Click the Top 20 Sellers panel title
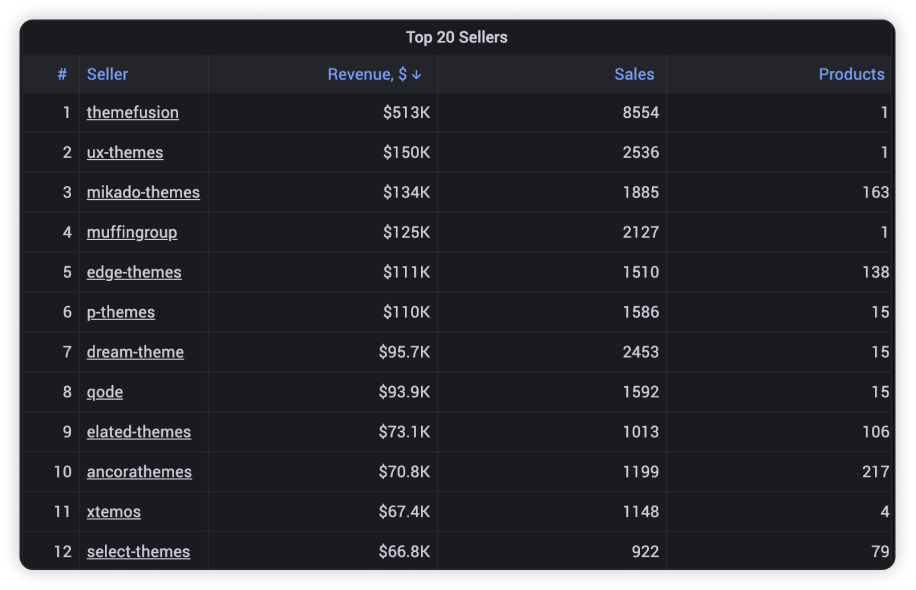Image resolution: width=916 pixels, height=590 pixels. pos(456,38)
